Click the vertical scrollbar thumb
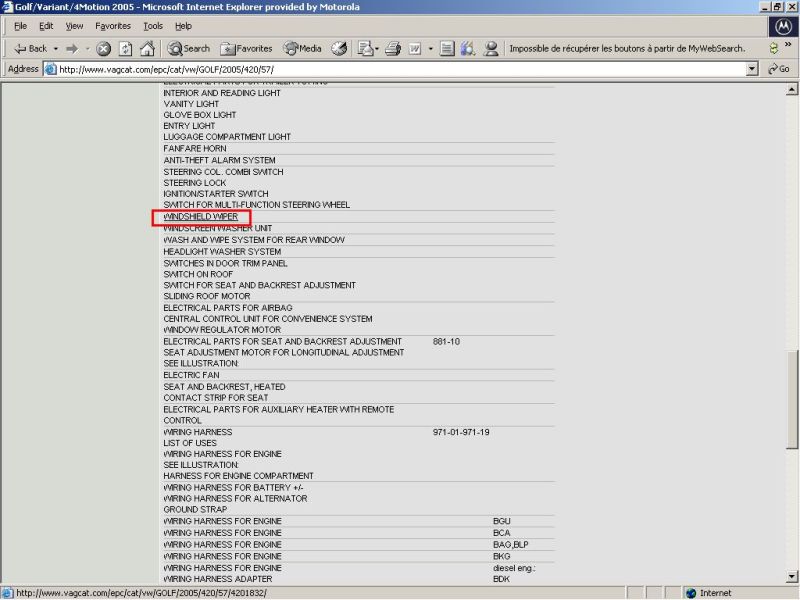Viewport: 800px width, 600px height. pyautogui.click(x=791, y=399)
